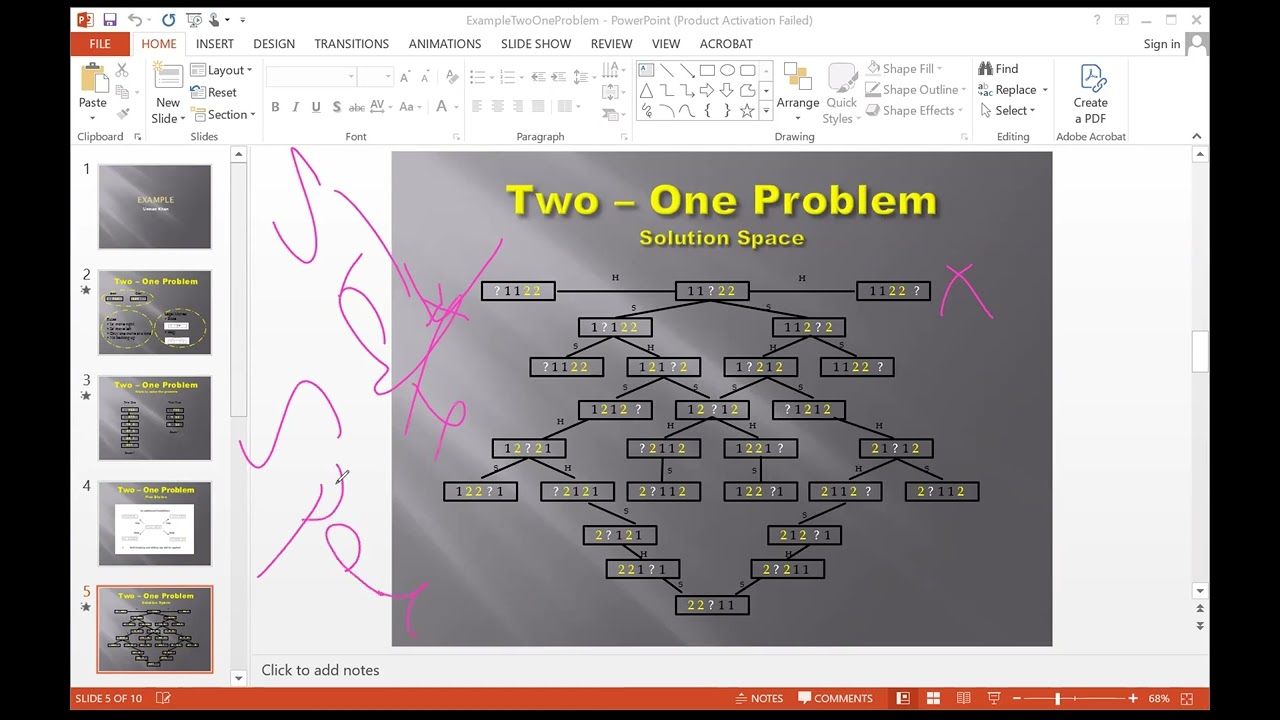
Task: Toggle Align Right paragraph alignment
Action: click(x=518, y=107)
